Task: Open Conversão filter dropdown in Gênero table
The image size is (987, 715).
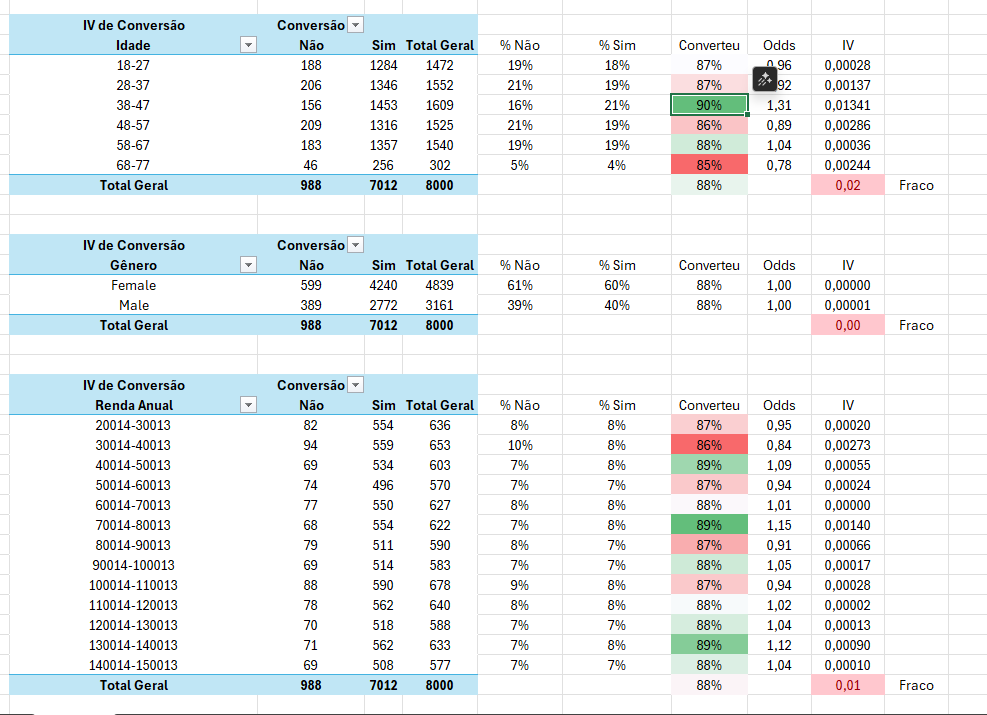Action: (356, 245)
